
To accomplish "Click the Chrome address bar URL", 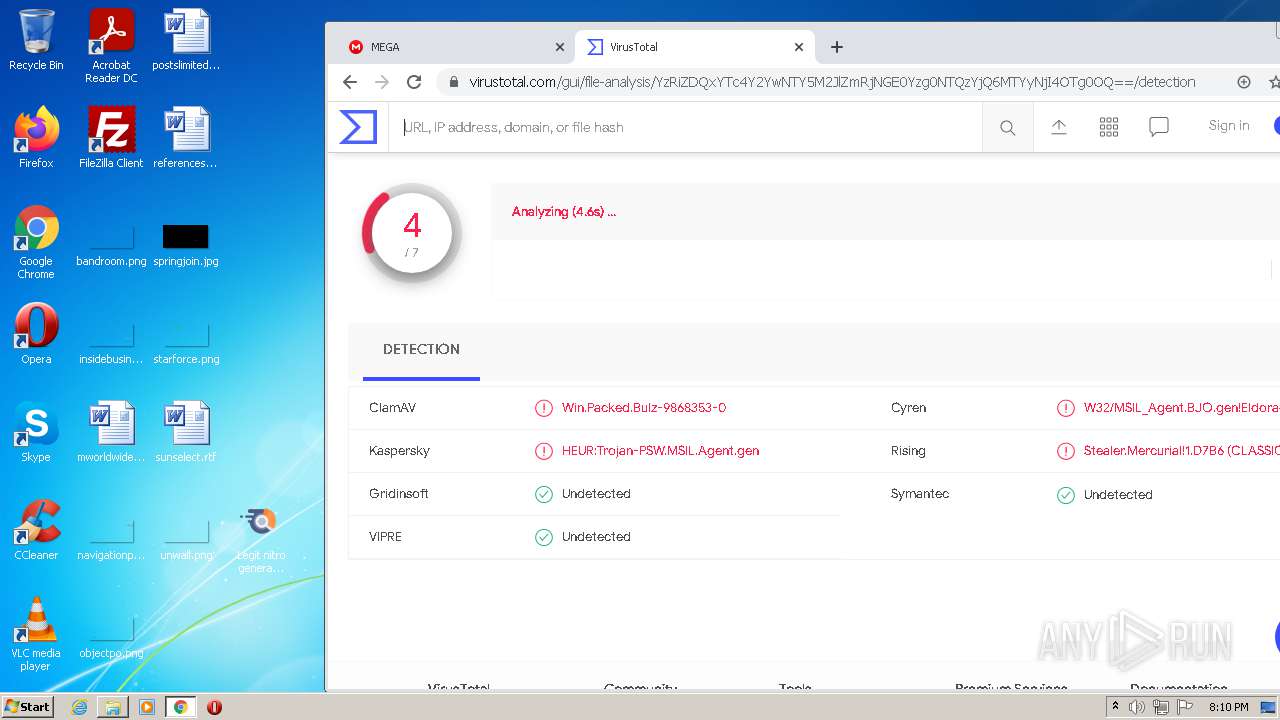I will (832, 82).
